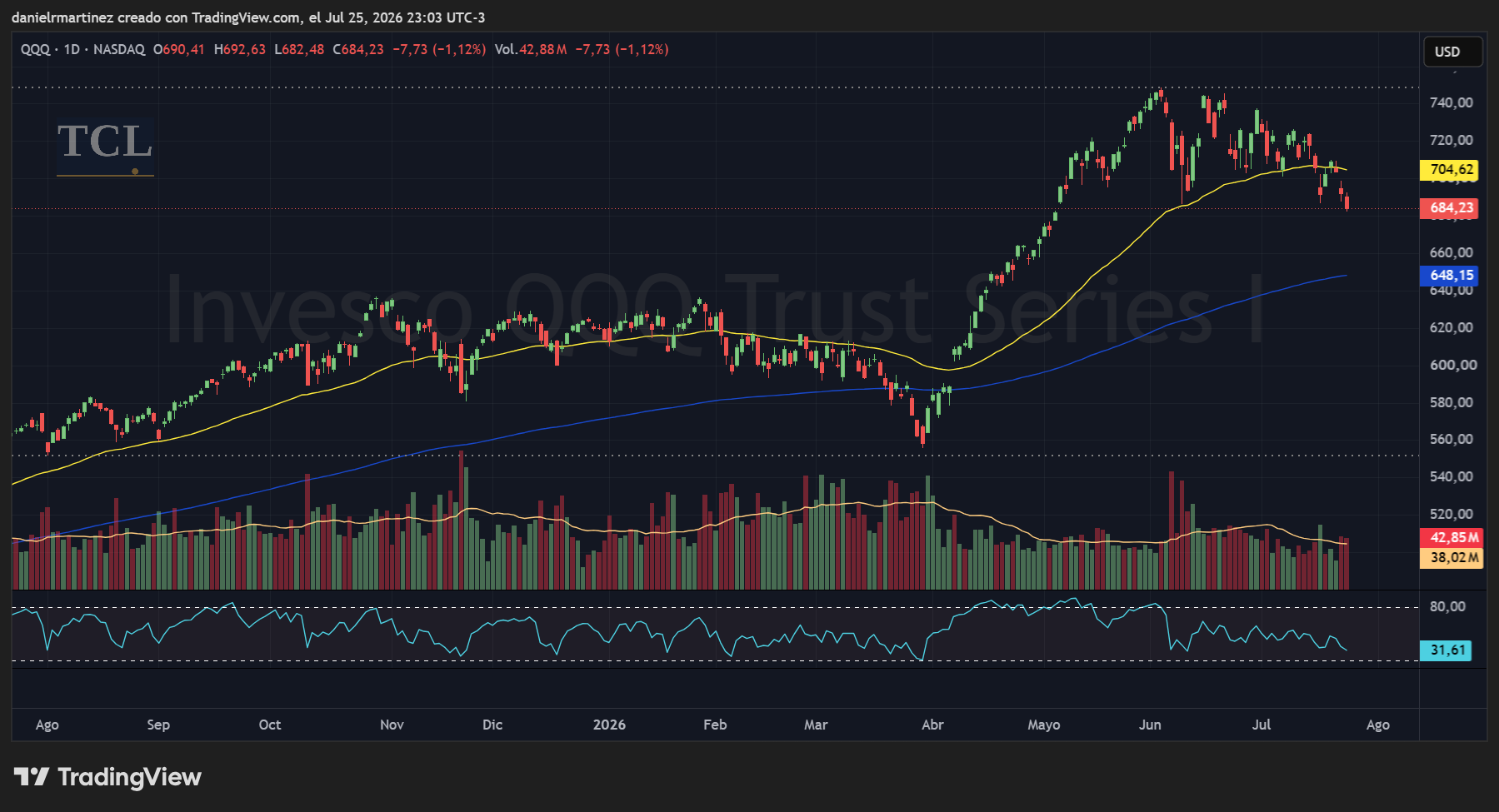Click the 2026 year label on time axis
Screen dimensions: 1499x812
pyautogui.click(x=609, y=725)
